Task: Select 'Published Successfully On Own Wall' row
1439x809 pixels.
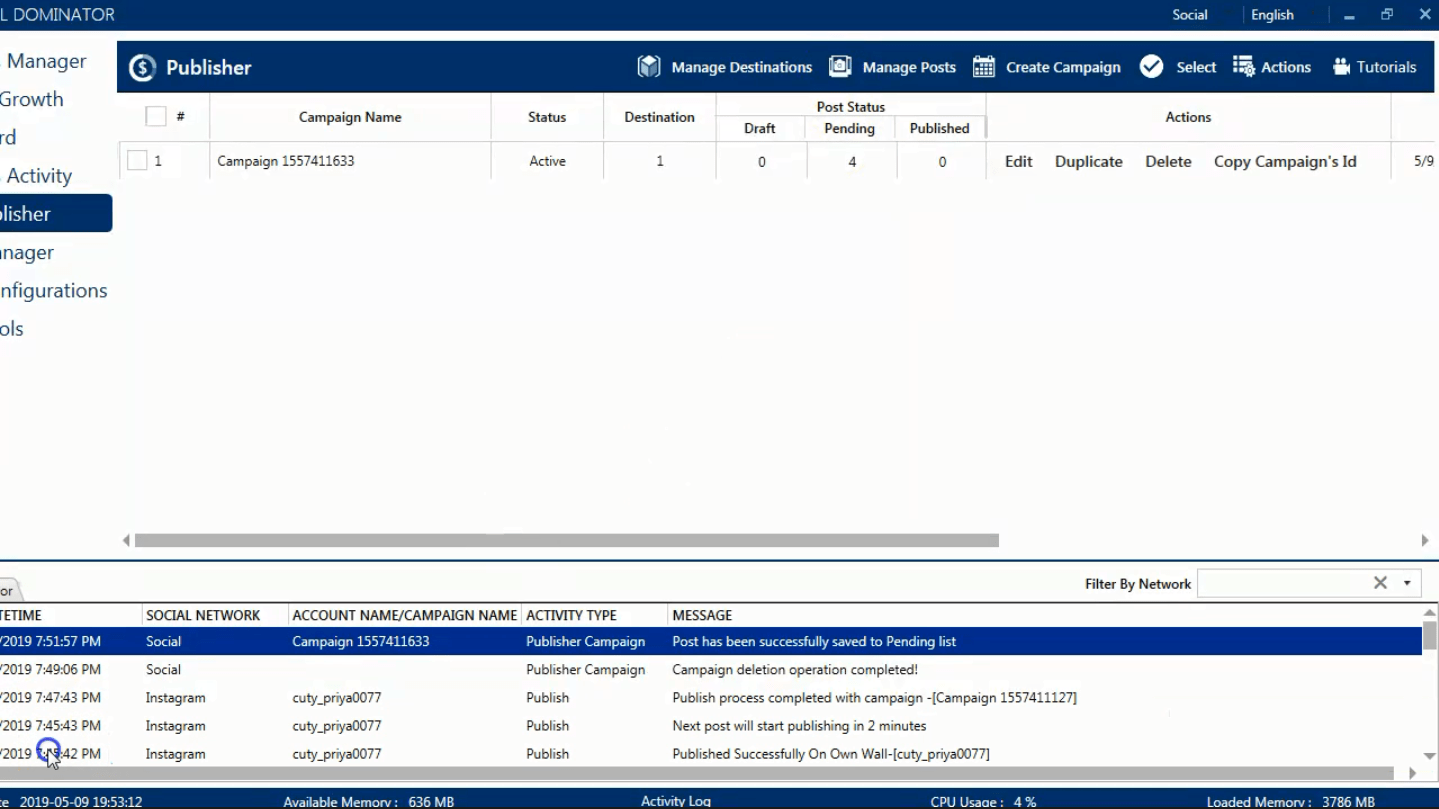Action: (711, 753)
